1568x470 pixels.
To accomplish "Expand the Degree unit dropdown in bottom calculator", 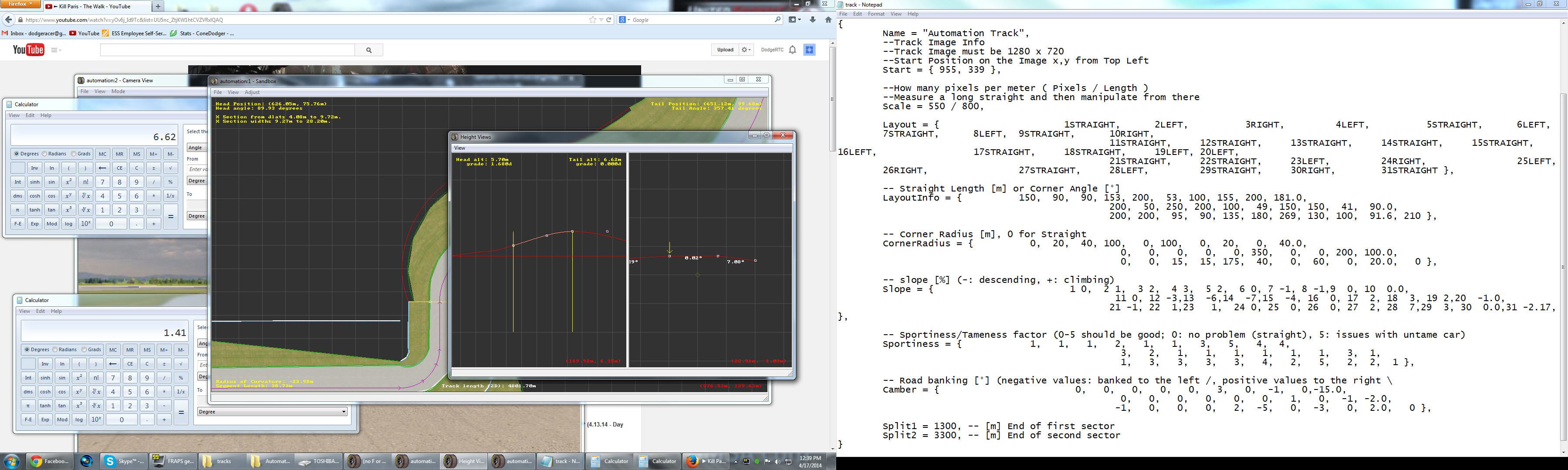I will 272,412.
